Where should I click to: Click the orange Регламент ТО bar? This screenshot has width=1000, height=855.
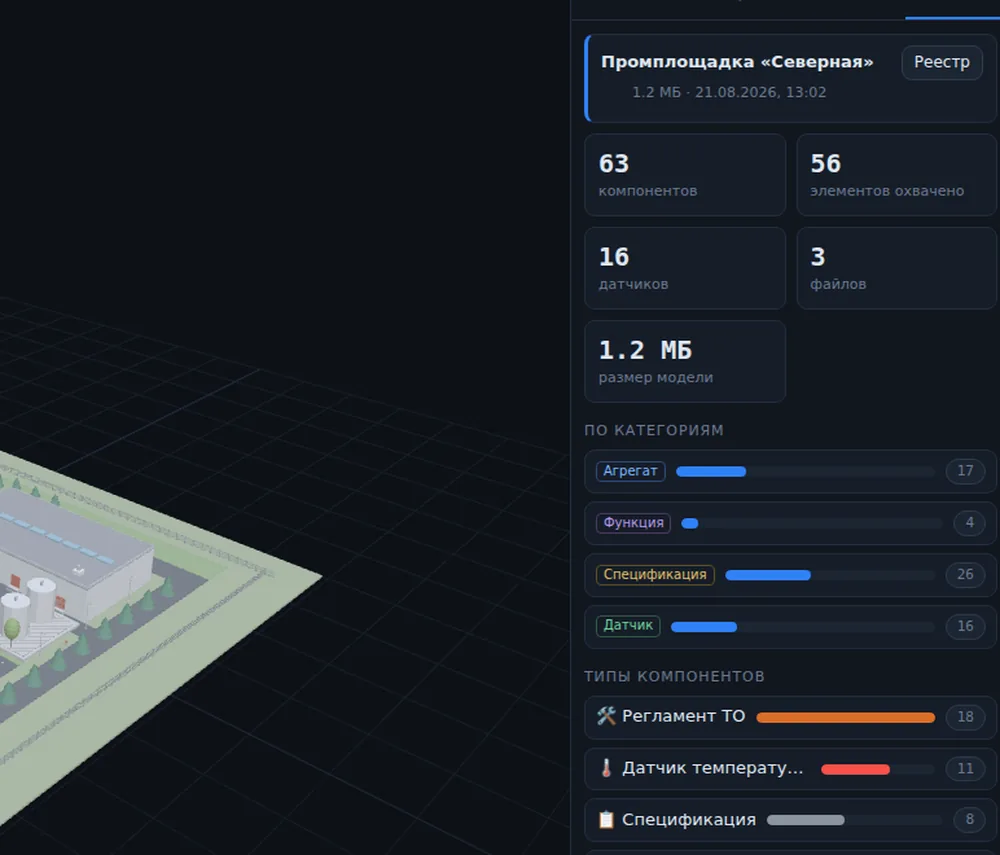point(846,718)
